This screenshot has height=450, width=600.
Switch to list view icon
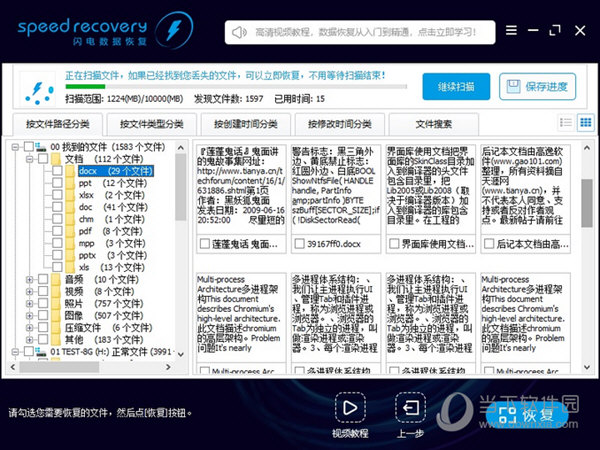click(x=566, y=122)
